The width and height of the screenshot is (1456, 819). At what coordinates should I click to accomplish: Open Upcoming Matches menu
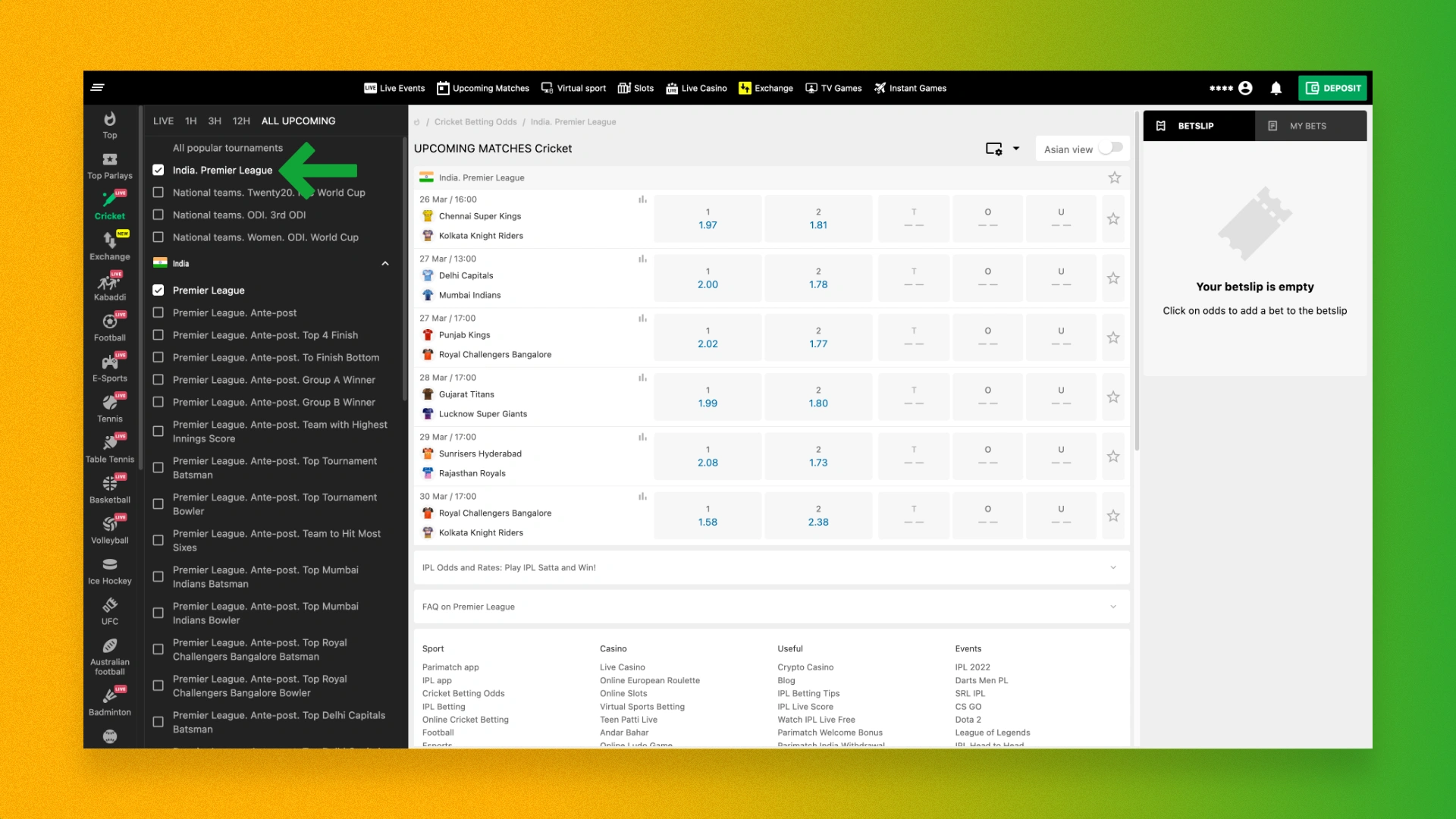pyautogui.click(x=483, y=88)
